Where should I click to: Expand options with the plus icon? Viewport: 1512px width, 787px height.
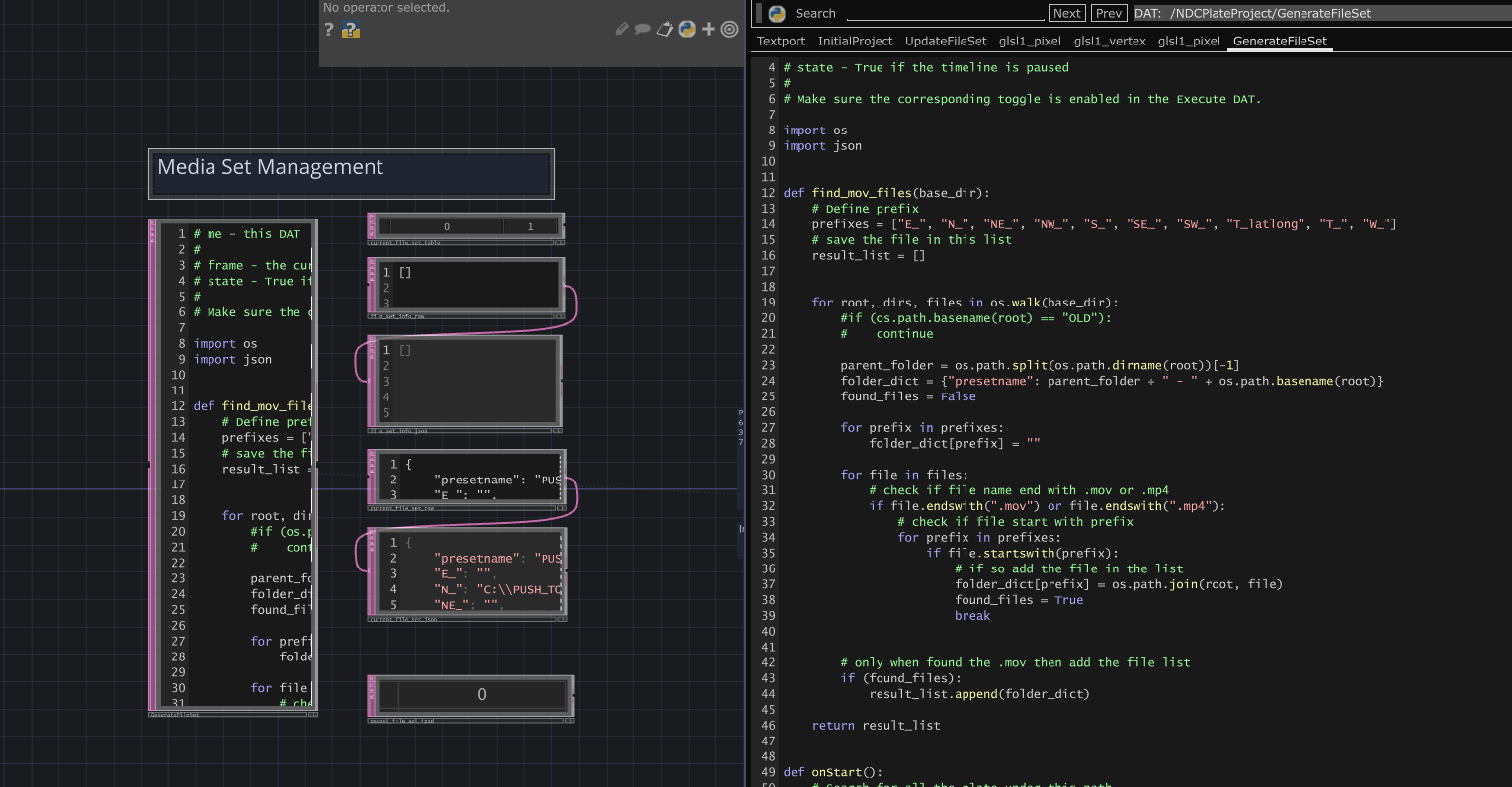click(x=708, y=29)
